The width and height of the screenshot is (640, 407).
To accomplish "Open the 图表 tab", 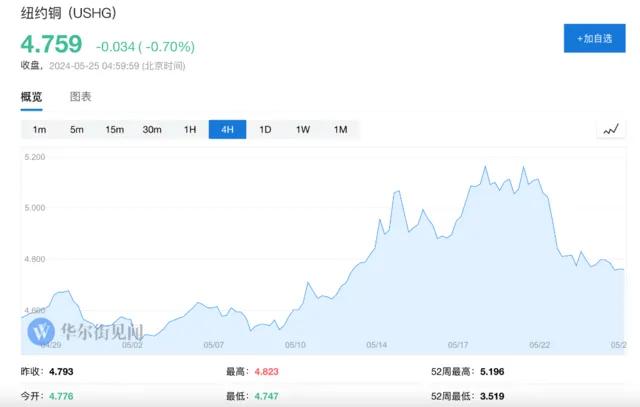I will point(80,97).
